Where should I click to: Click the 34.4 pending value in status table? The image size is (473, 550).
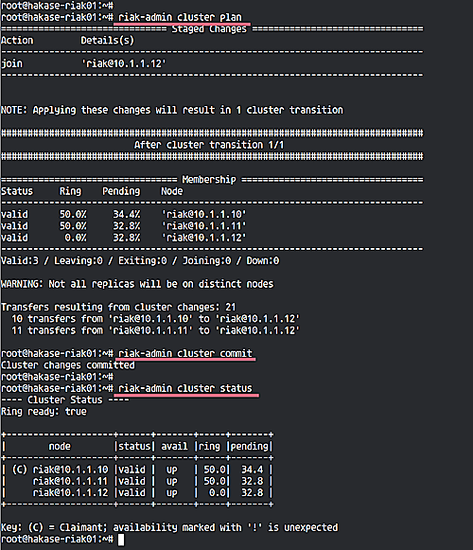(252, 470)
